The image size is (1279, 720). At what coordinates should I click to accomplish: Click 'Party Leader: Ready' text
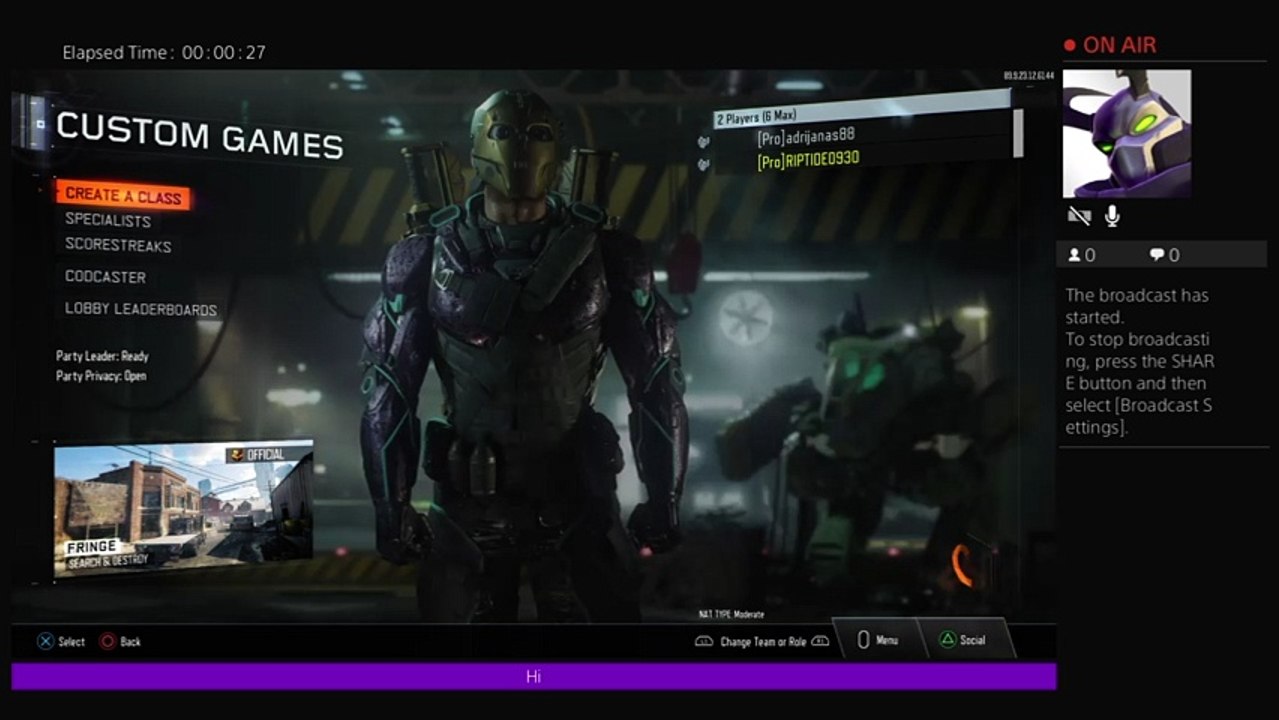[x=102, y=356]
